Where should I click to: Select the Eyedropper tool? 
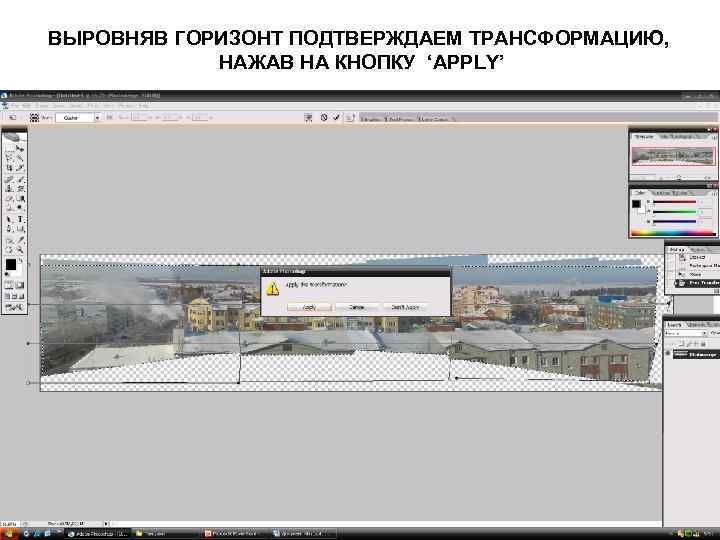[x=20, y=240]
